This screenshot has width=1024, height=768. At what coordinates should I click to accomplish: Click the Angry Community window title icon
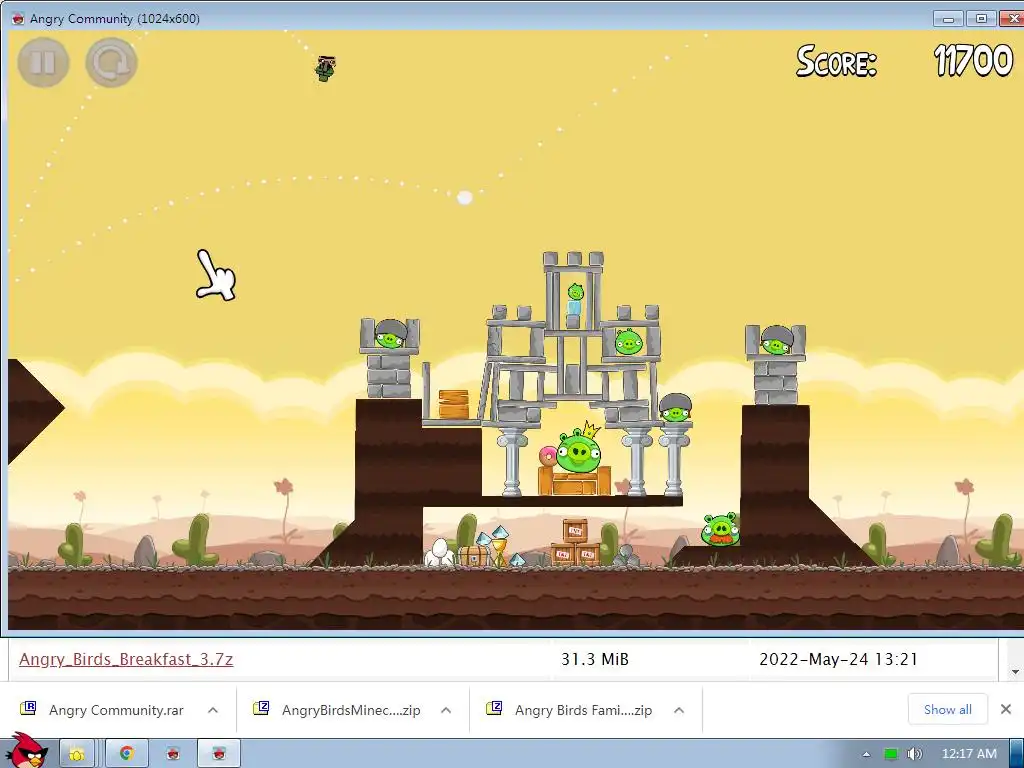[18, 18]
